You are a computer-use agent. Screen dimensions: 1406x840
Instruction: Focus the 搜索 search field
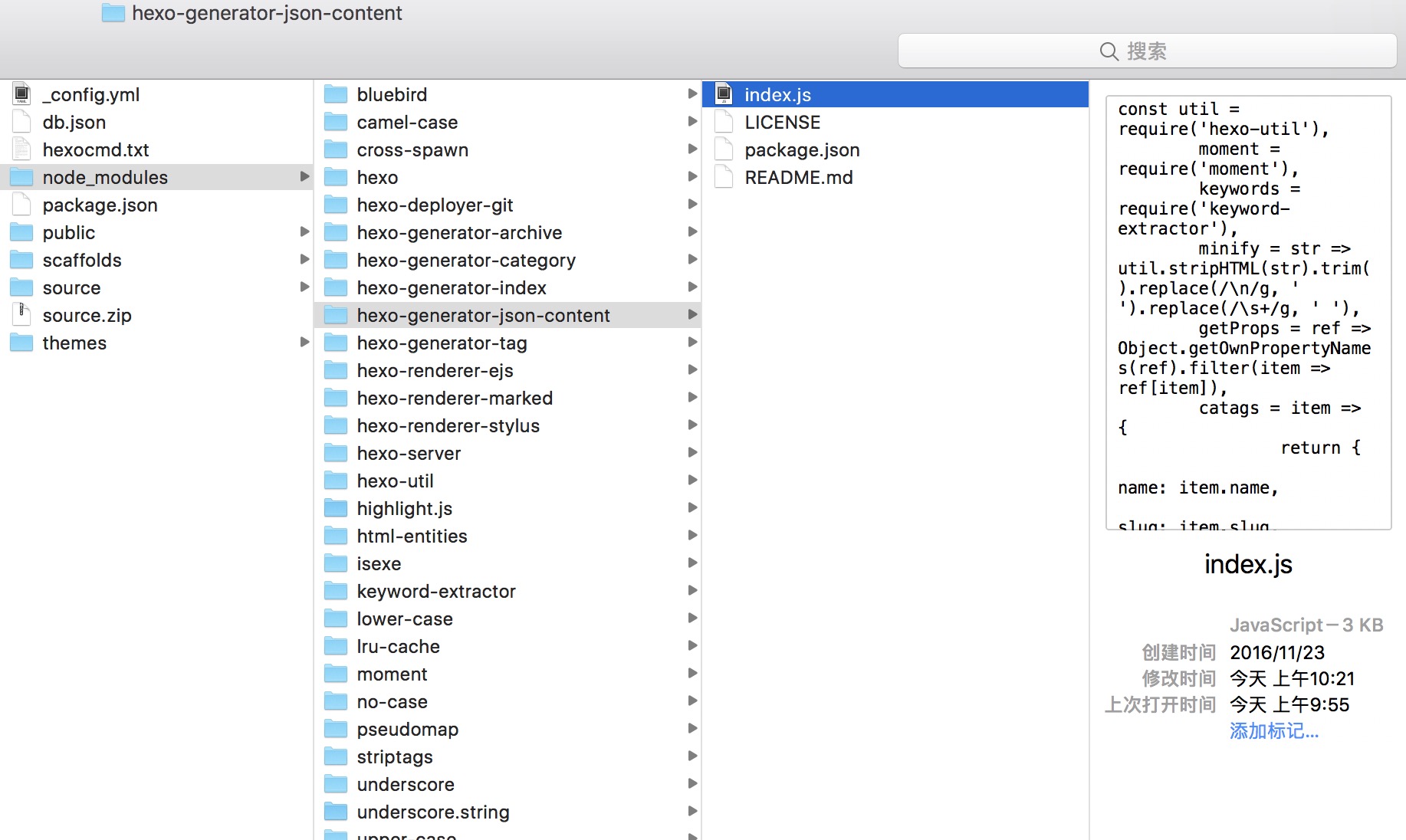pos(1147,51)
